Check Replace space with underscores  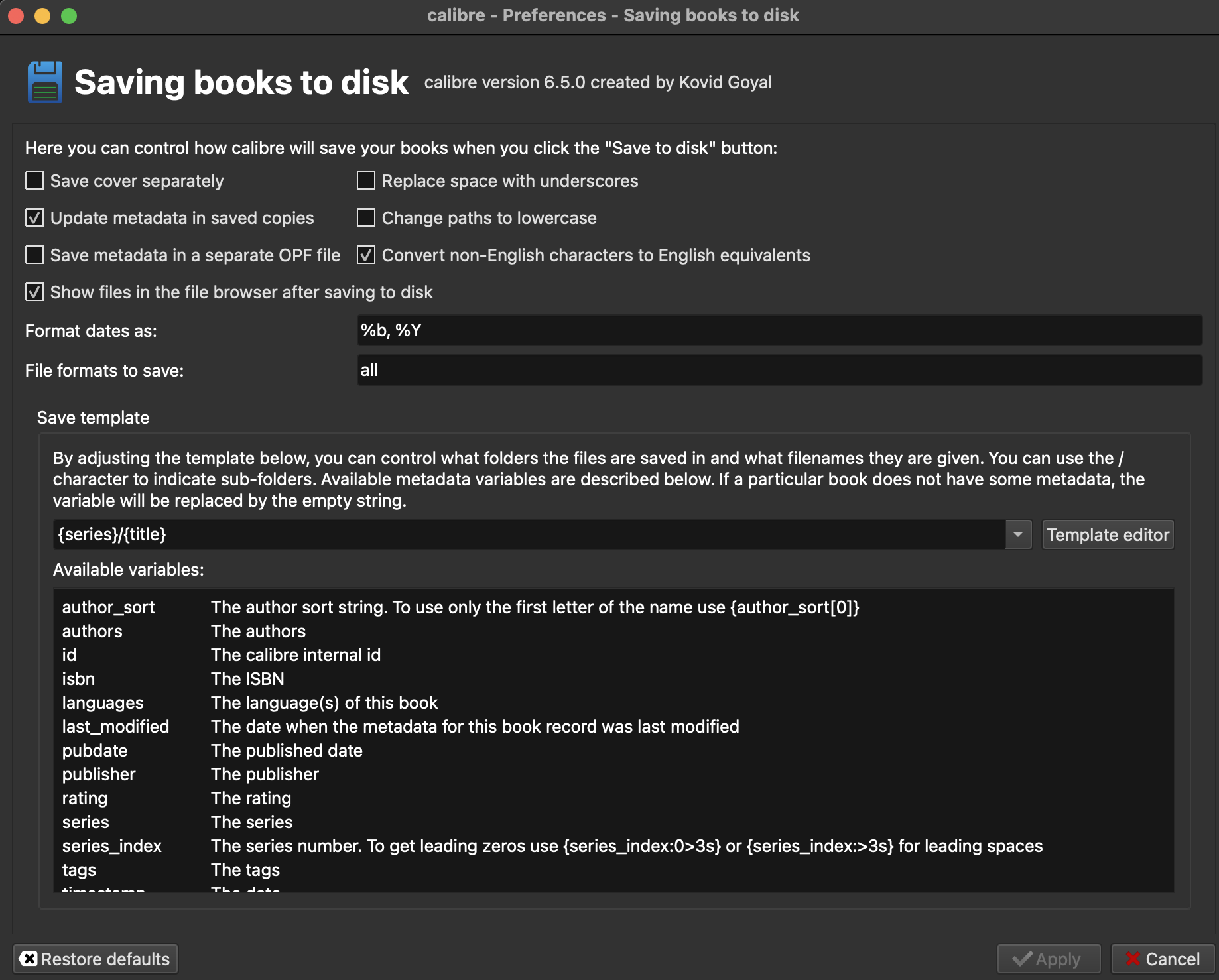366,180
